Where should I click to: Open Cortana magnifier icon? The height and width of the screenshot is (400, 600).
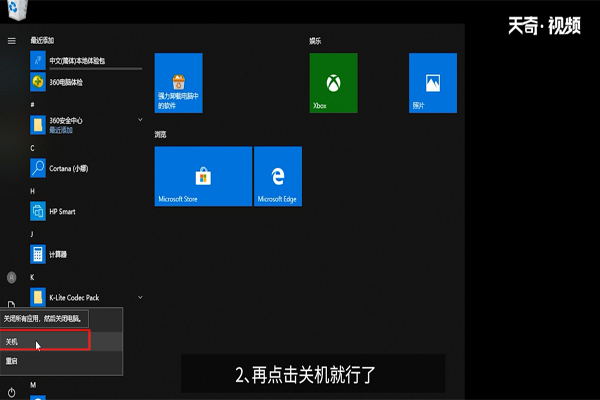coord(38,168)
